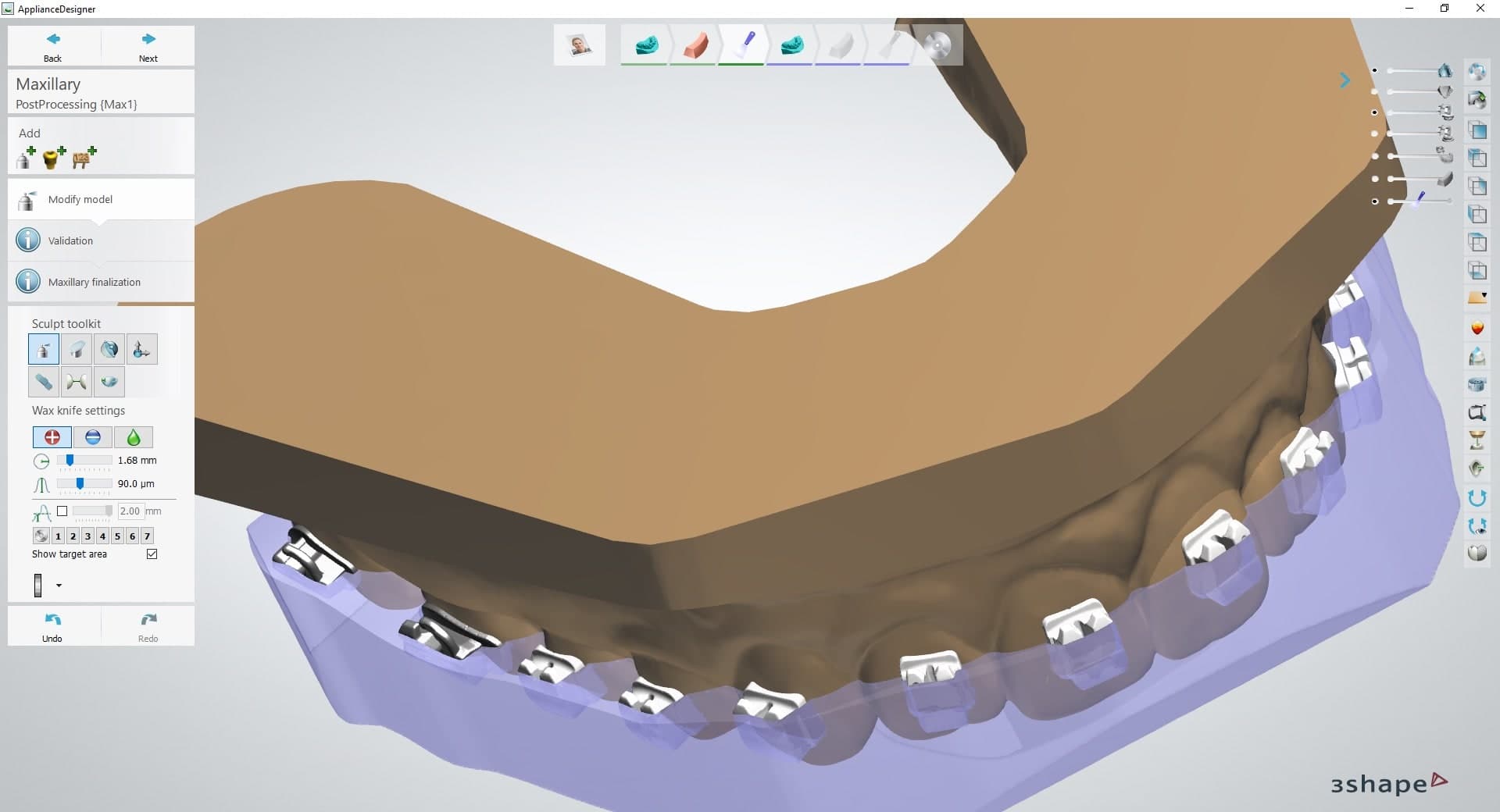Click the Undo button
This screenshot has width=1500, height=812.
(x=52, y=625)
